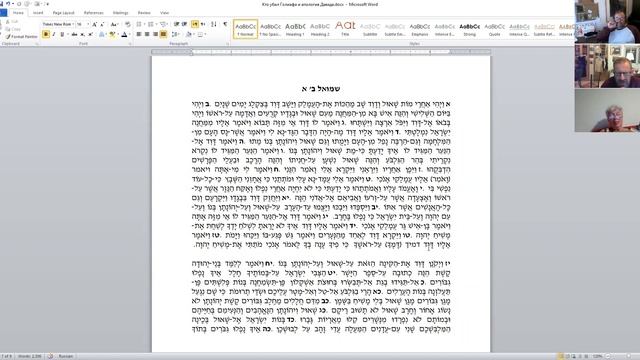Apply paragraph shading color

click(189, 34)
